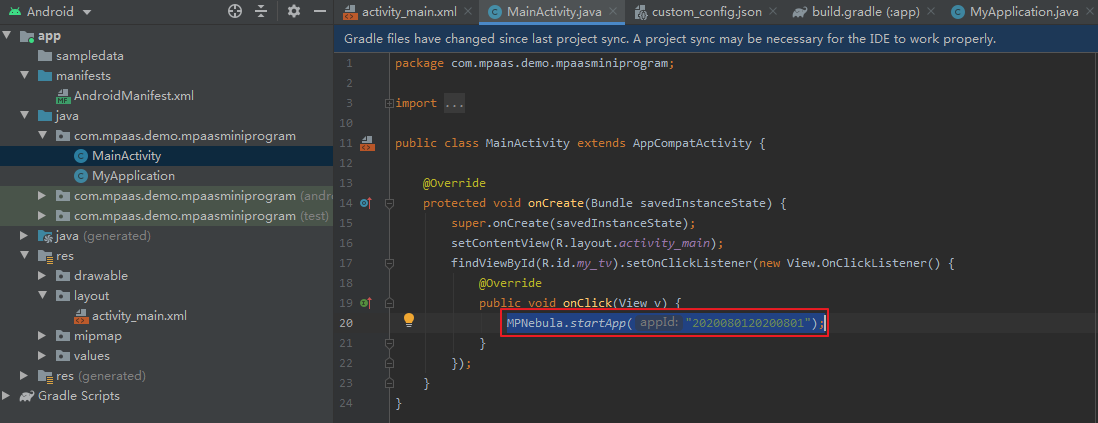Viewport: 1098px width, 423px height.
Task: Open activity_main.xml in layout folder
Action: tap(139, 316)
